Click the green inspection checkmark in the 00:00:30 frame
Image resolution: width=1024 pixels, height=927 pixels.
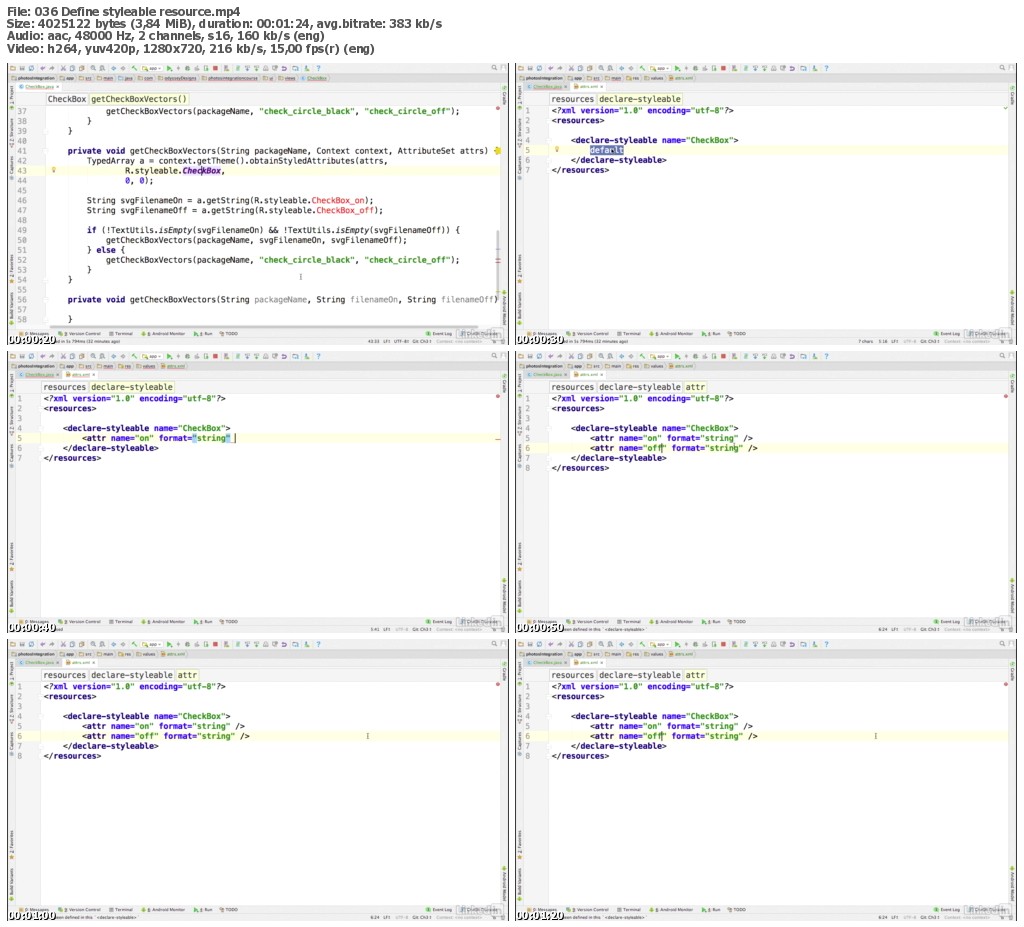1006,106
